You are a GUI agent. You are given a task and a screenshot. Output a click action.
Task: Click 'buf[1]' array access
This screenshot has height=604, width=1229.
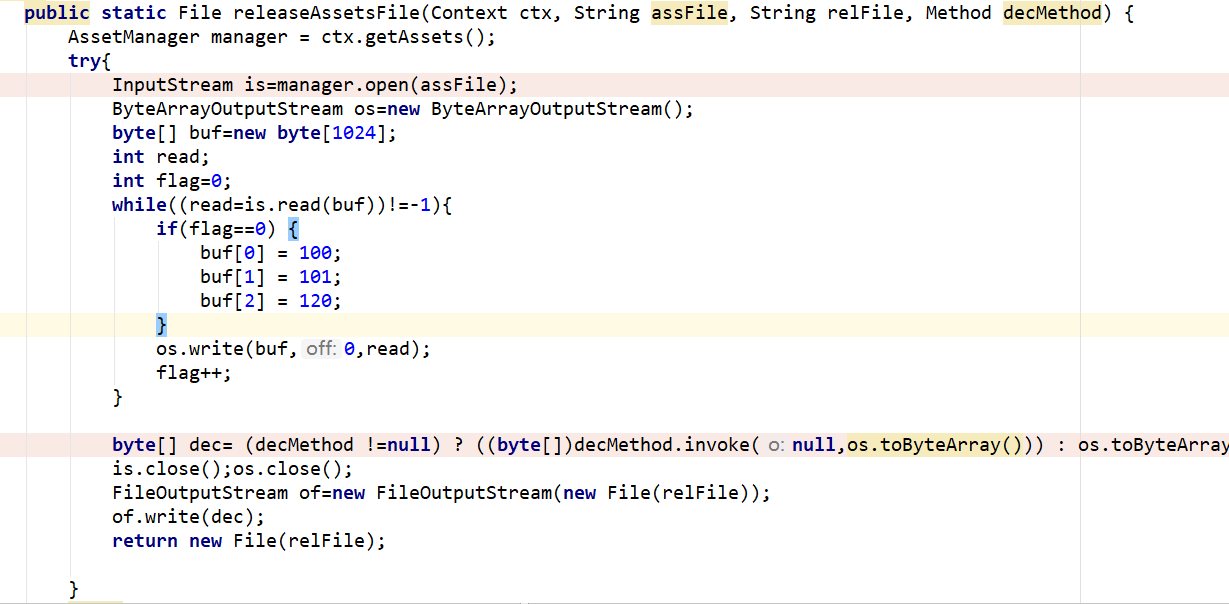coord(232,277)
